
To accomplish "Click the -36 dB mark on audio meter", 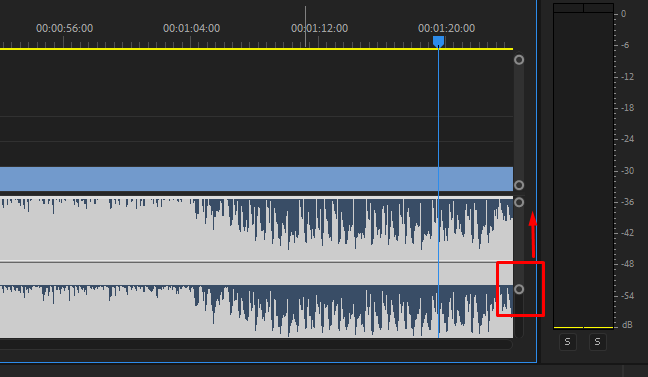I will (x=627, y=202).
